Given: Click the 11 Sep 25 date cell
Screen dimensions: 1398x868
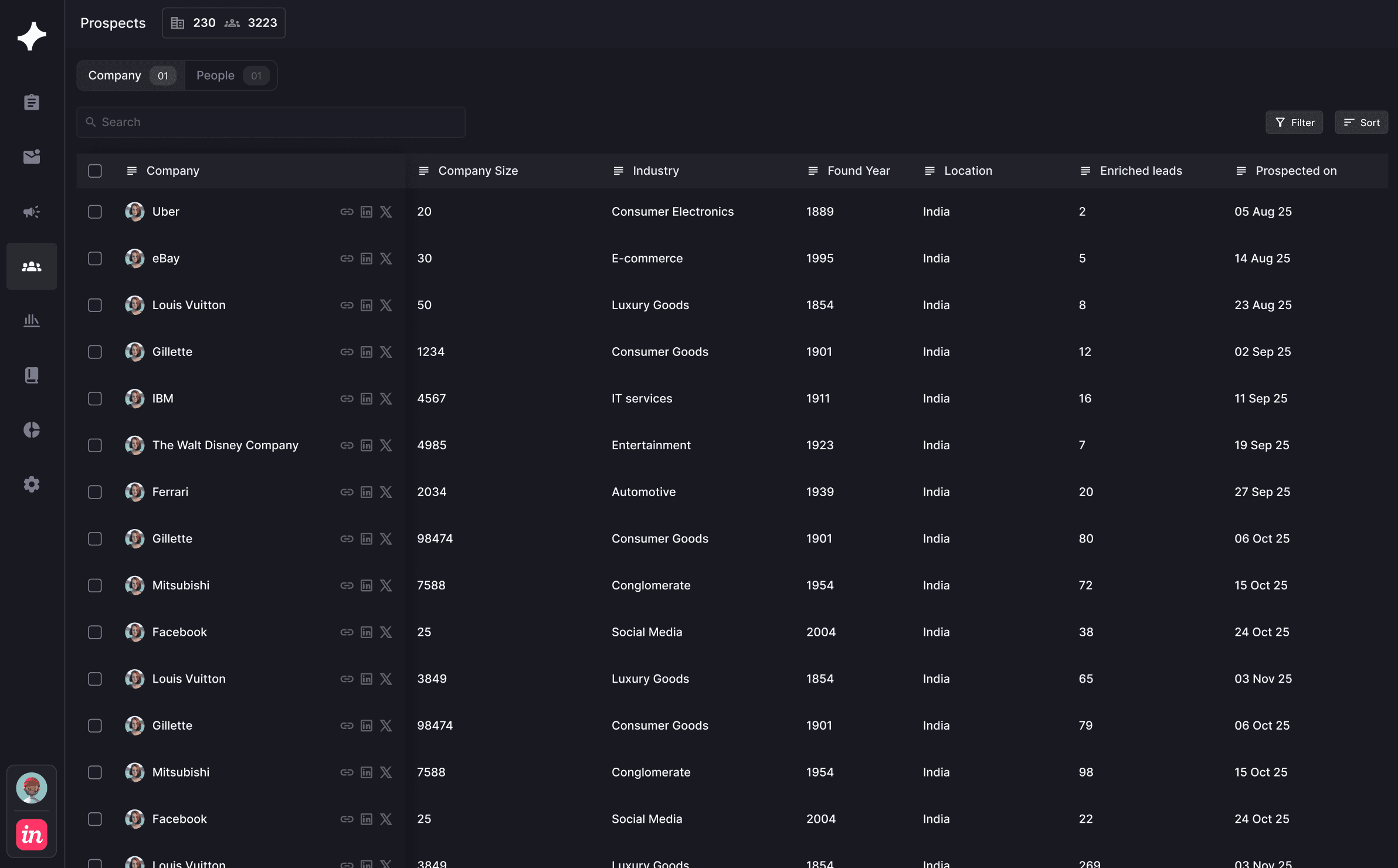Looking at the screenshot, I should pyautogui.click(x=1261, y=399).
